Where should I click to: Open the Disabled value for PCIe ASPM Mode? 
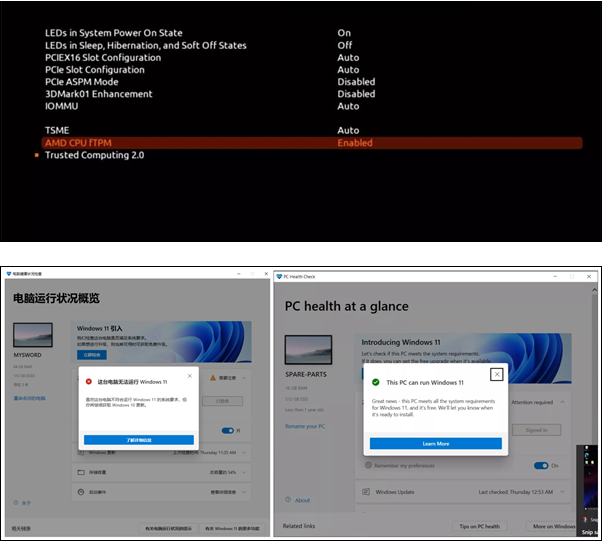(x=356, y=82)
